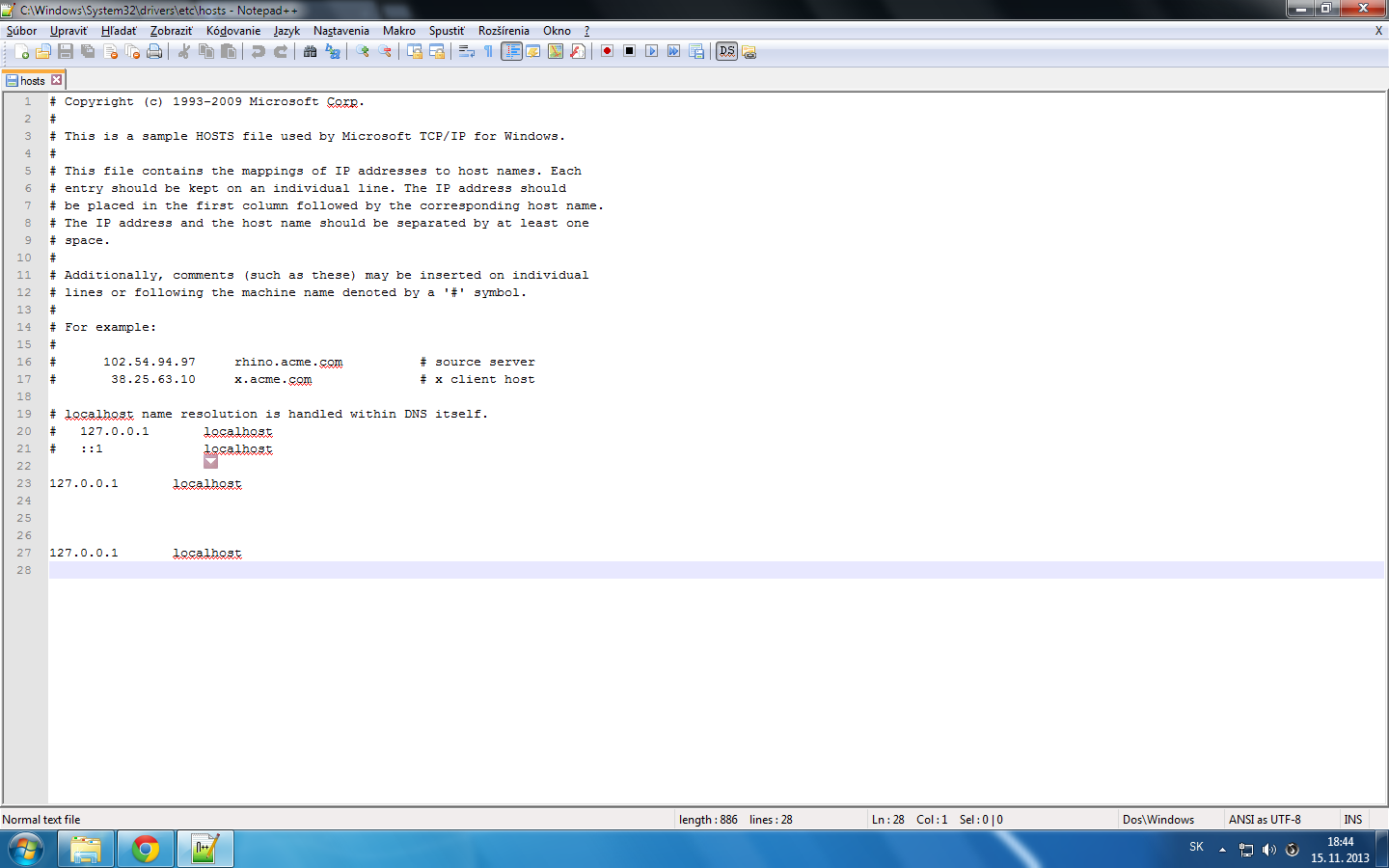
Task: Create a new document with the New toolbar icon
Action: 21,51
